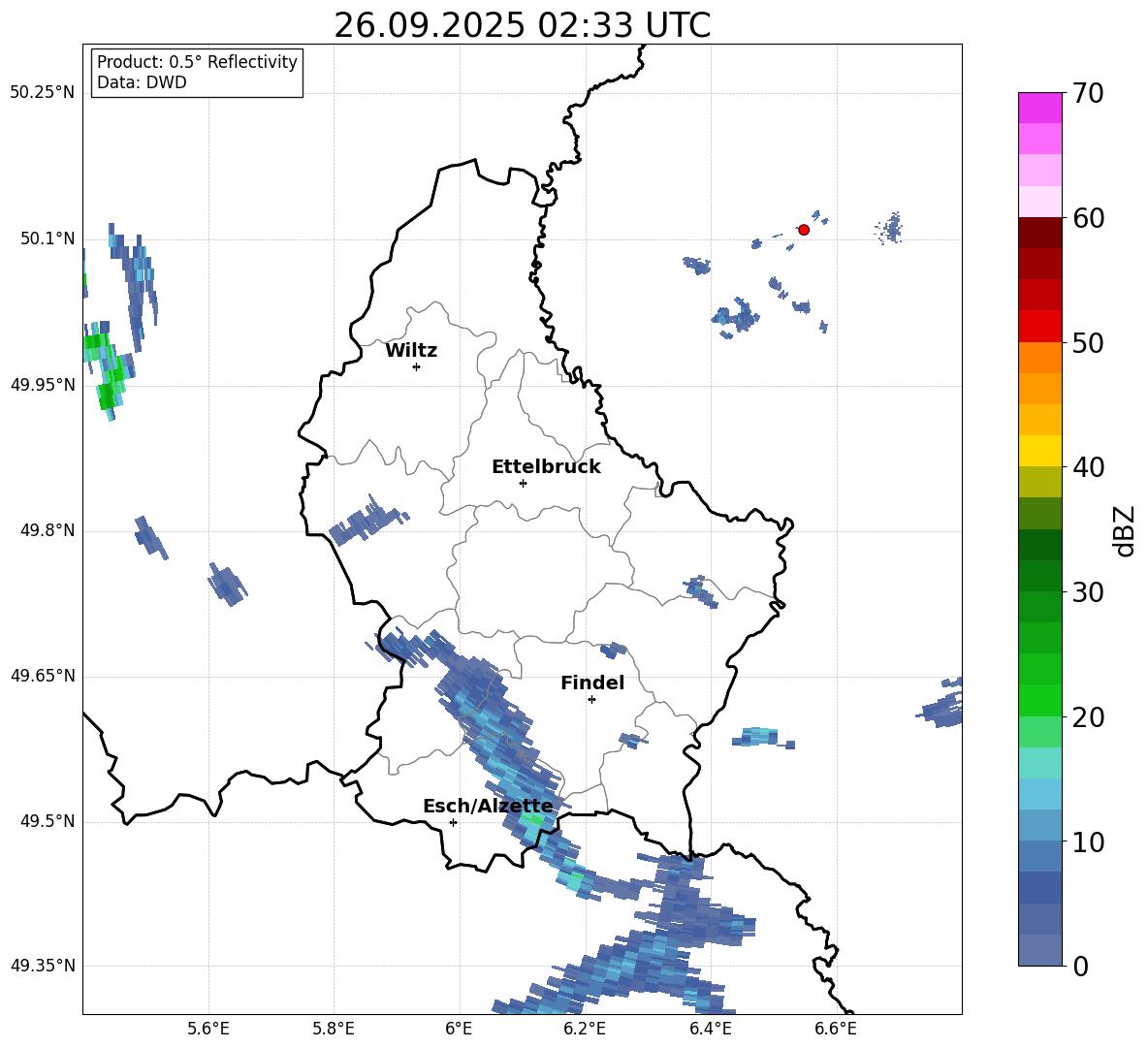This screenshot has height=1048, width=1148.
Task: Click the colorbar 0 tick label
Action: point(1080,967)
